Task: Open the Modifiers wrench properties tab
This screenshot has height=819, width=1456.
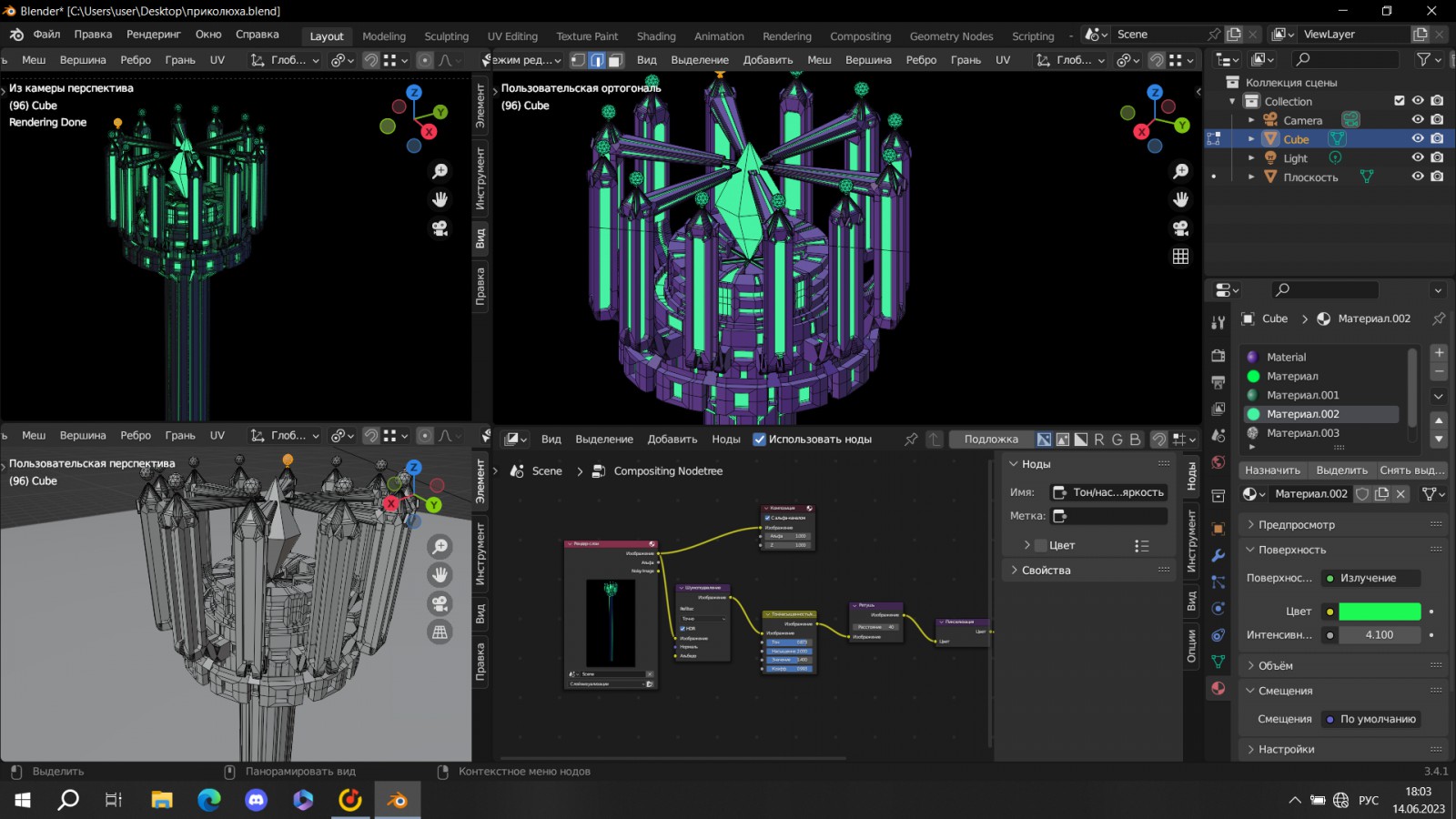Action: pyautogui.click(x=1218, y=555)
